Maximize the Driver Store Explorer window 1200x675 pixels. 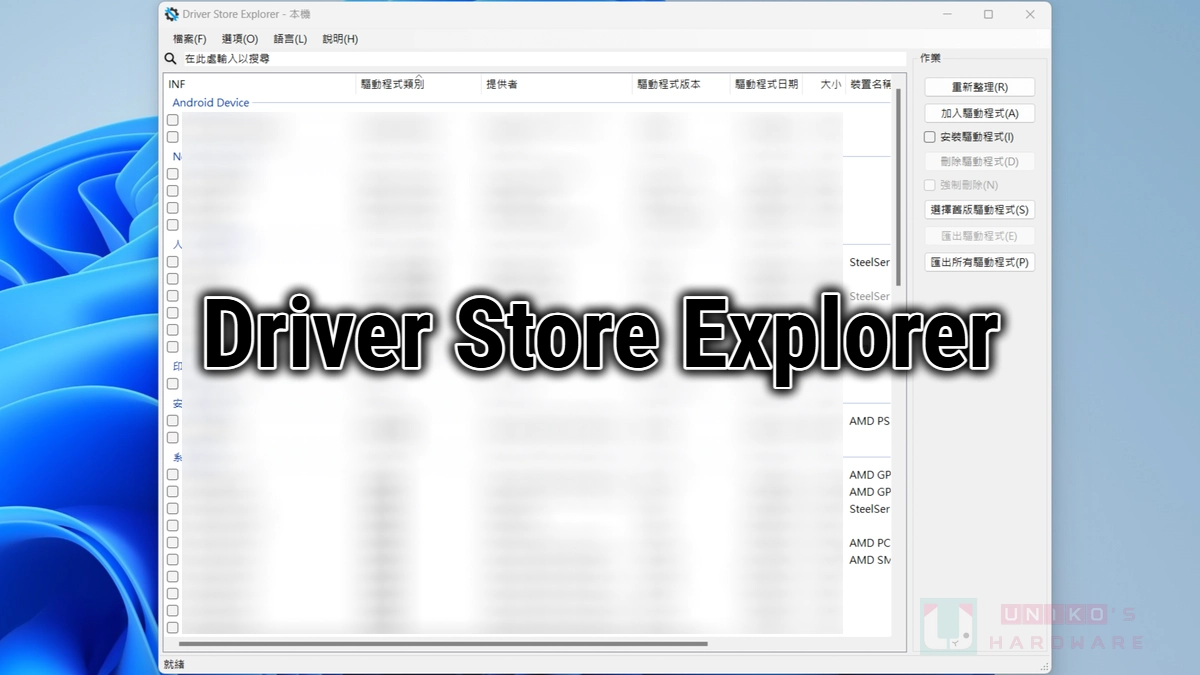tap(988, 14)
